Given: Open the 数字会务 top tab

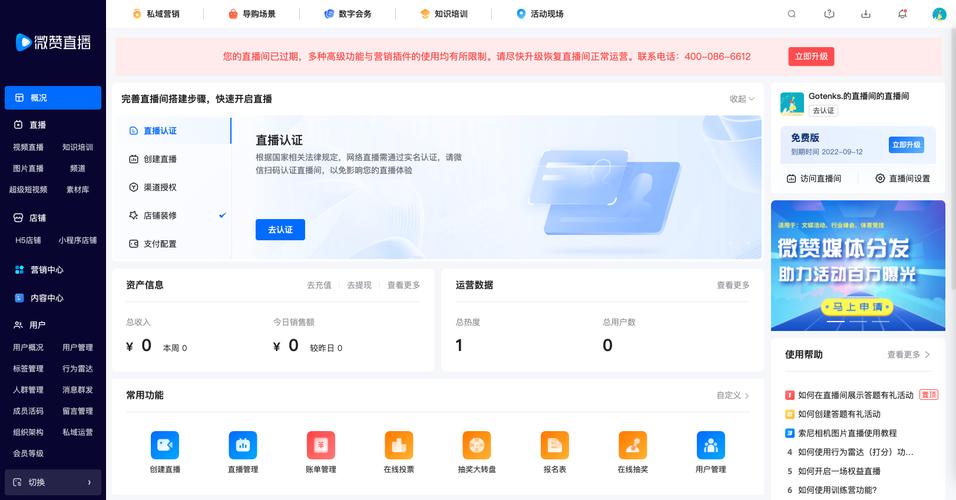Looking at the screenshot, I should coord(348,13).
